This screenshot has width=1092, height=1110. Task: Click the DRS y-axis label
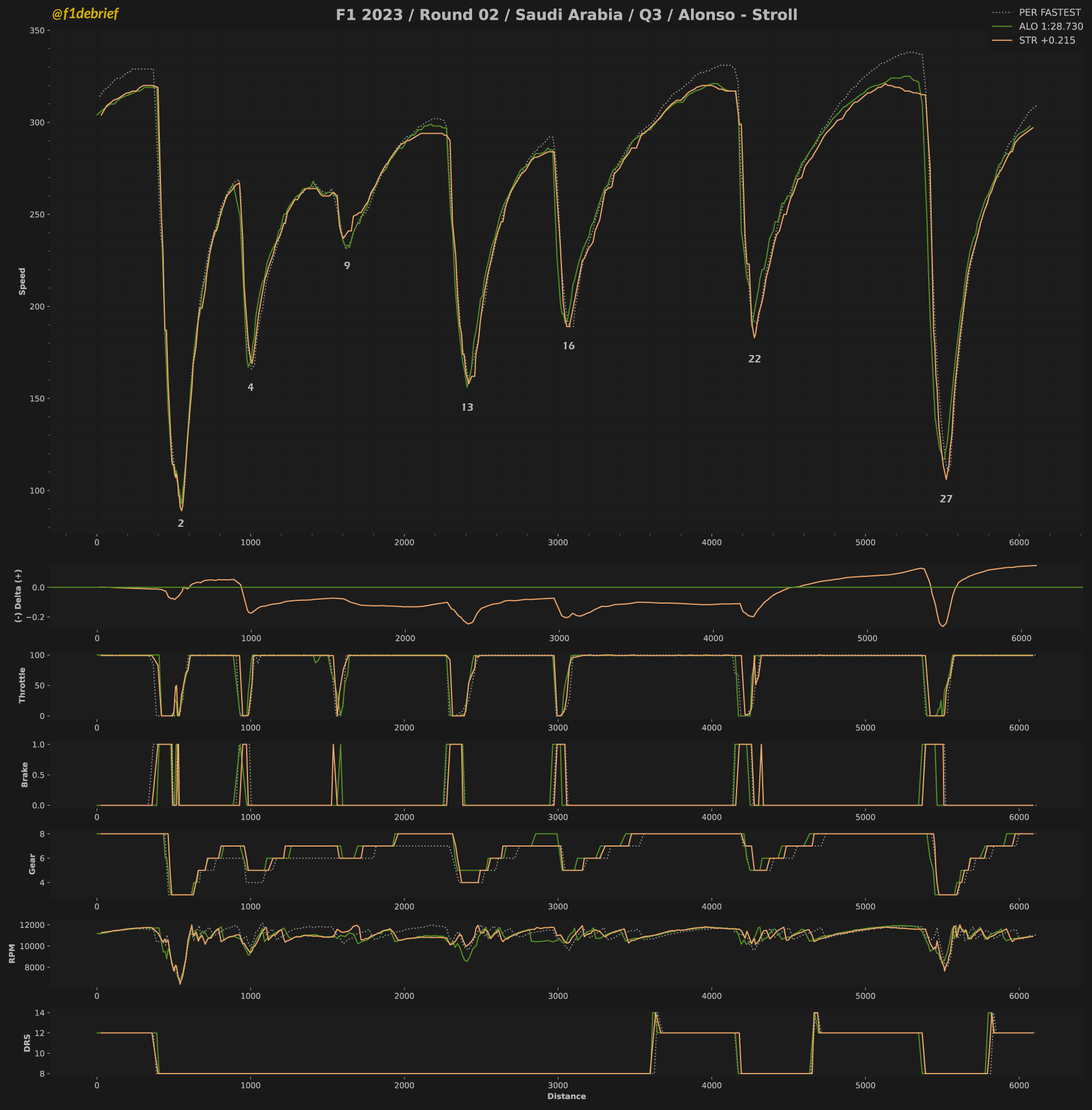(x=27, y=1043)
